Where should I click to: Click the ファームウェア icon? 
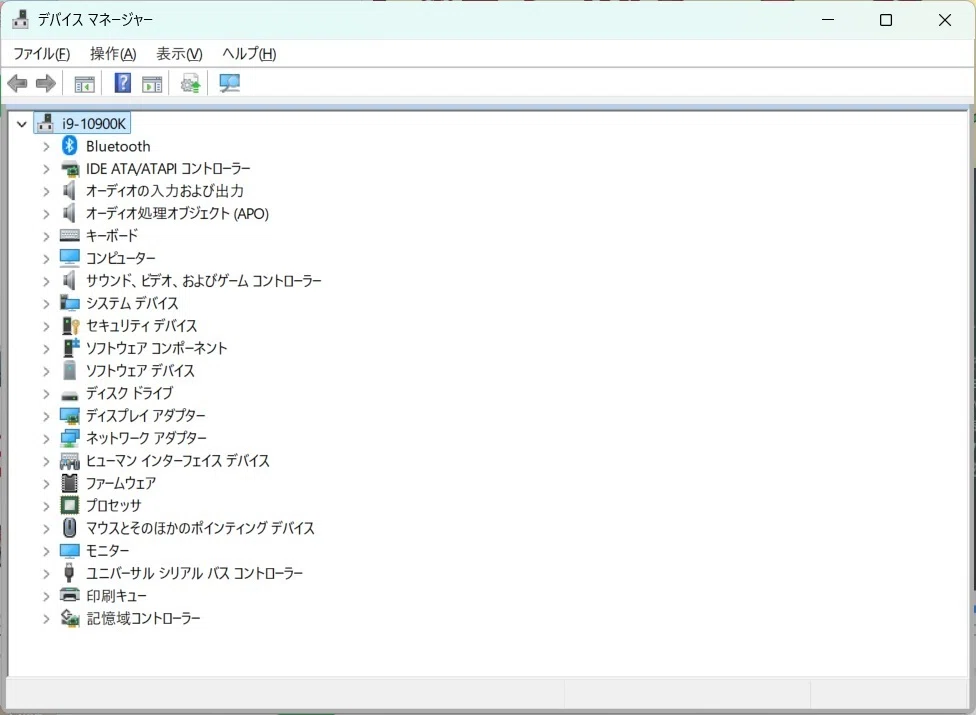pos(70,483)
